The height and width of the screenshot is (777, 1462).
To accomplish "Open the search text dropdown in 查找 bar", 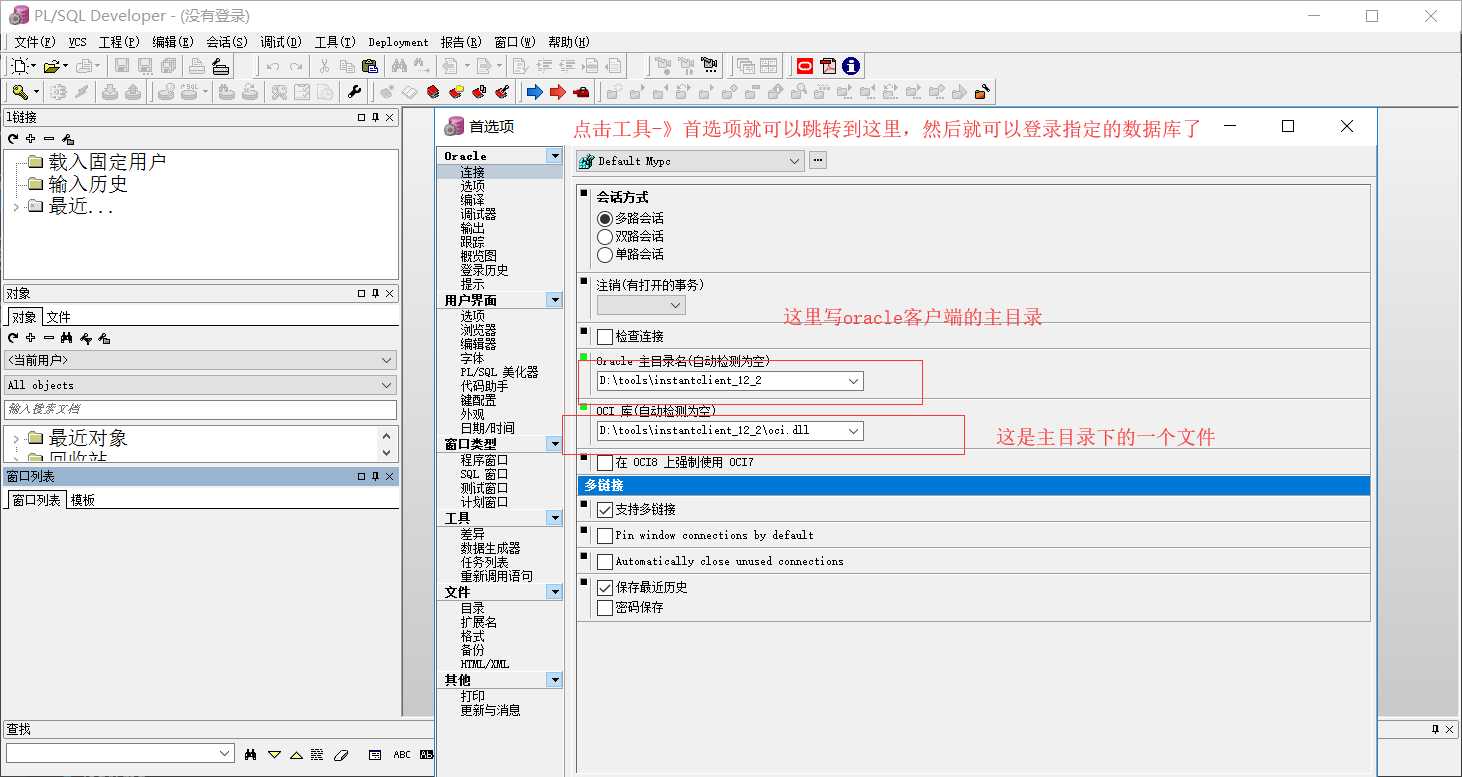I will point(225,753).
